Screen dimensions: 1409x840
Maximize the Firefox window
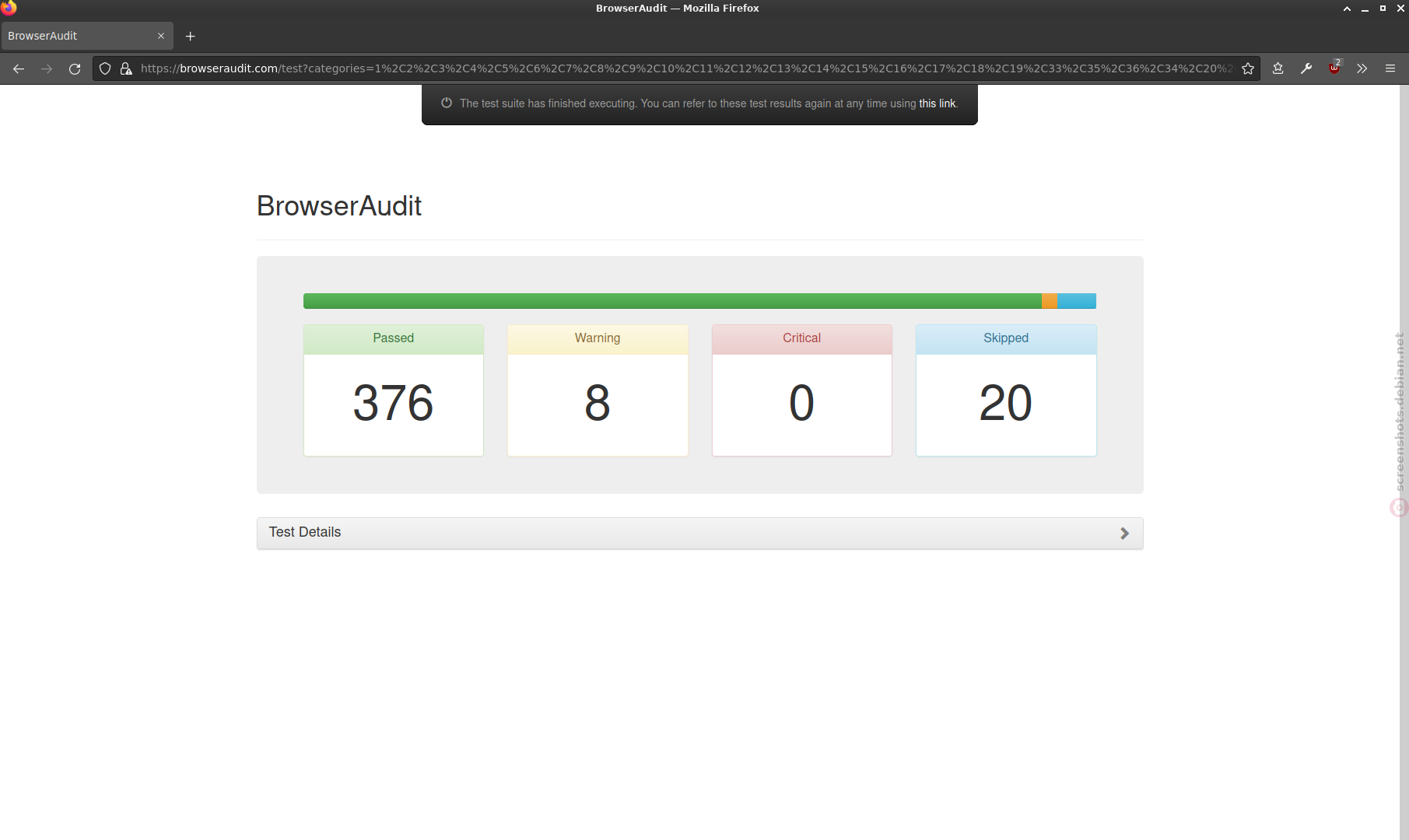coord(1383,9)
